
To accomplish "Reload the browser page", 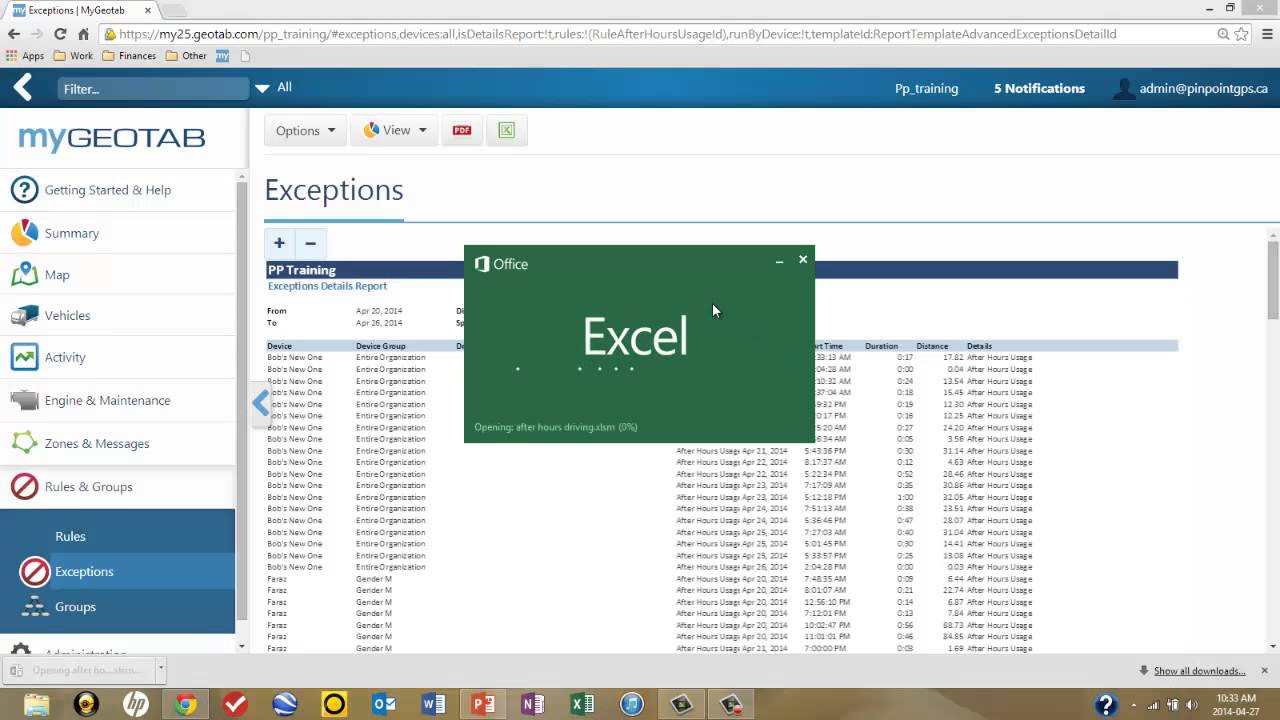I will pyautogui.click(x=60, y=34).
